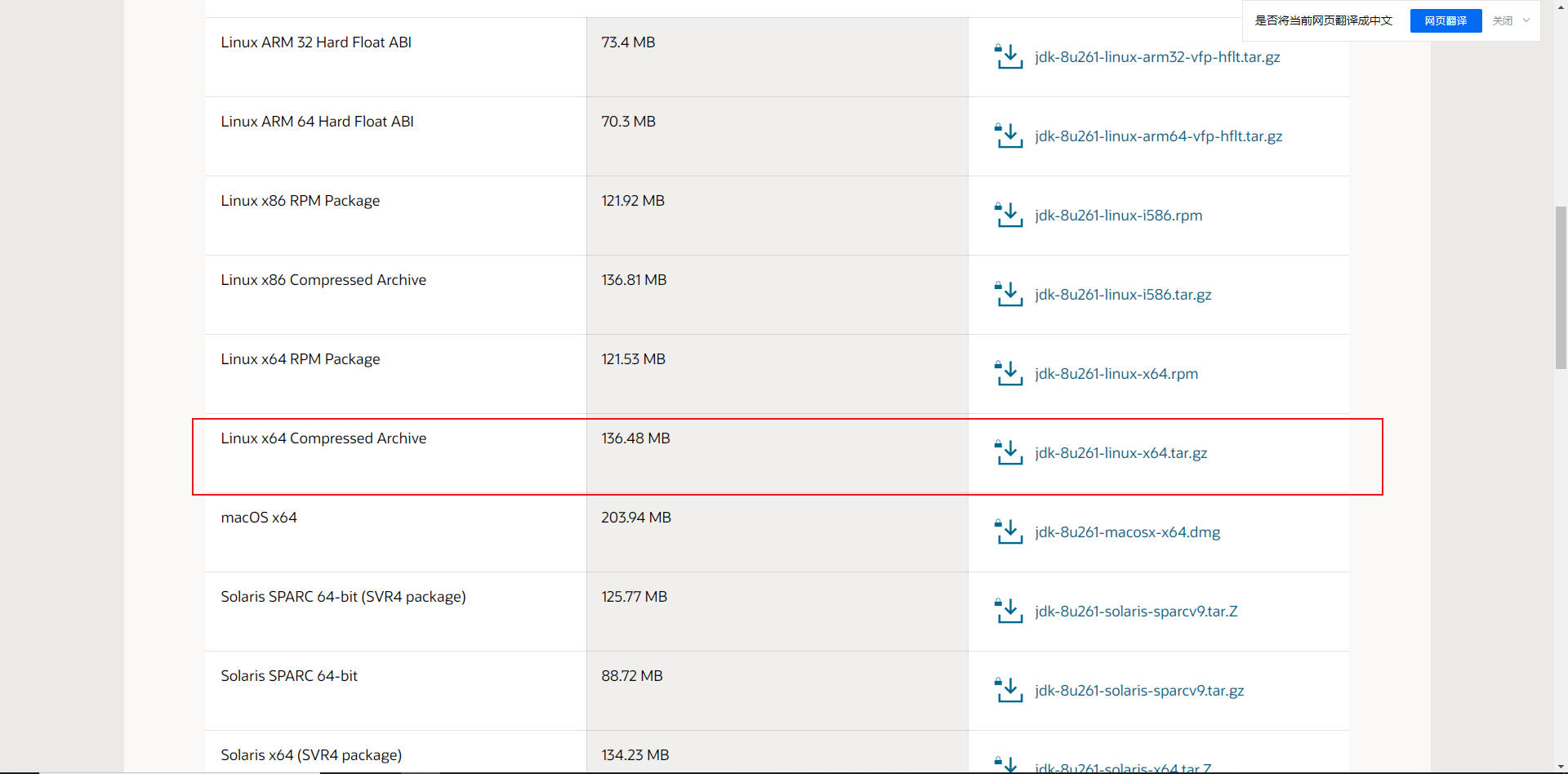The width and height of the screenshot is (1568, 774).
Task: Click download icon beside jdk-8u261-solaris-sparcv9.tar.gz
Action: pyautogui.click(x=1009, y=691)
